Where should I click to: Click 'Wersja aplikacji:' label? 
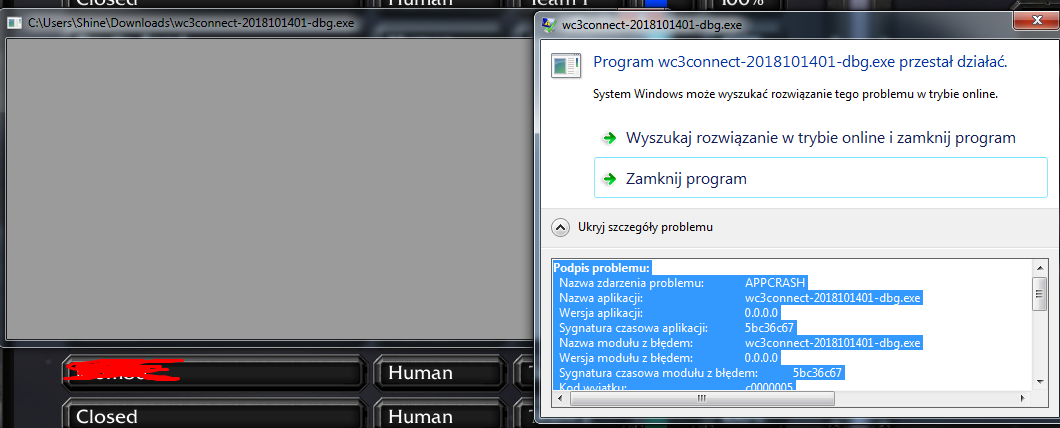(600, 313)
